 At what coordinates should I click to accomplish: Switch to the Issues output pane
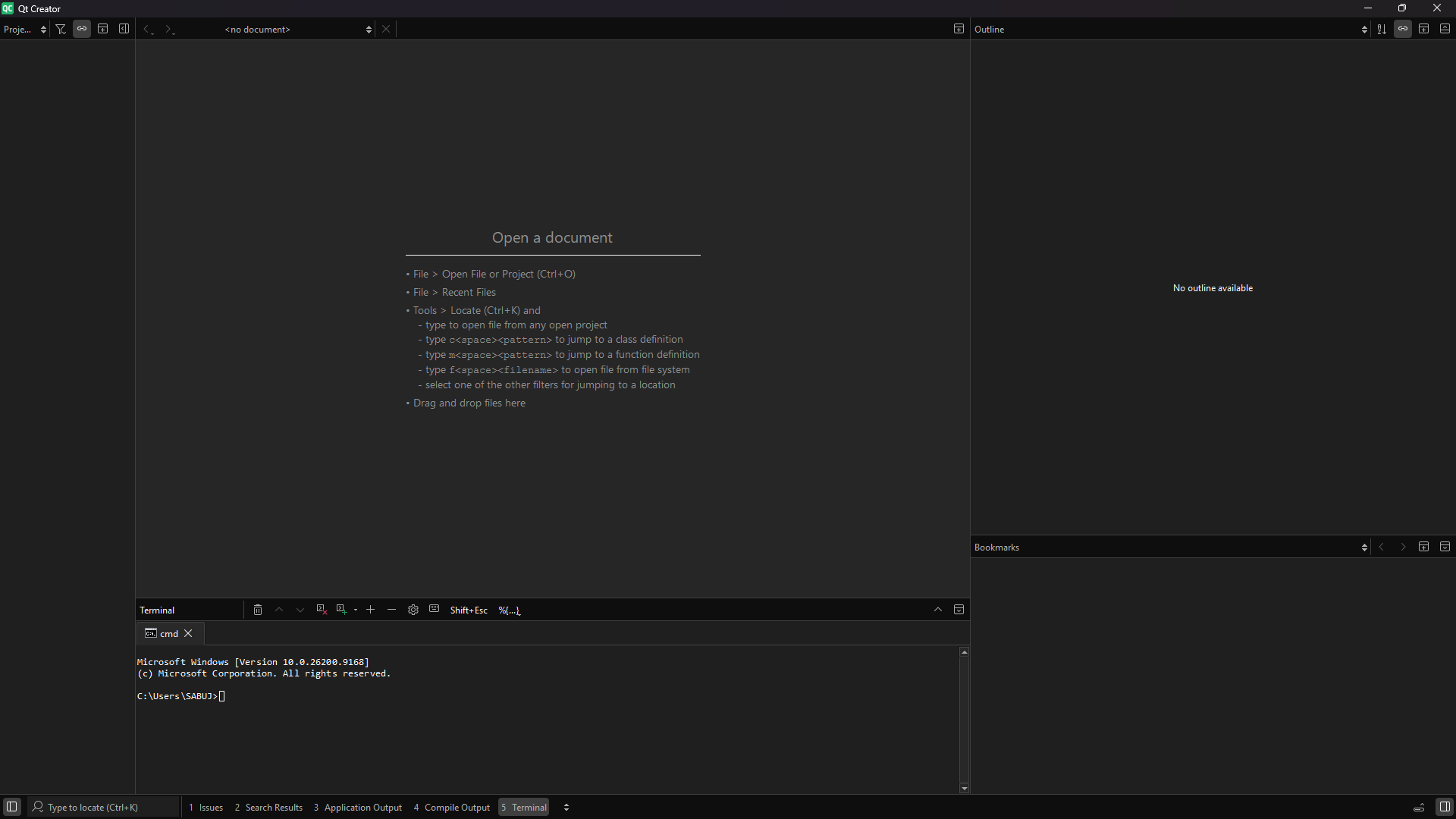click(x=206, y=807)
